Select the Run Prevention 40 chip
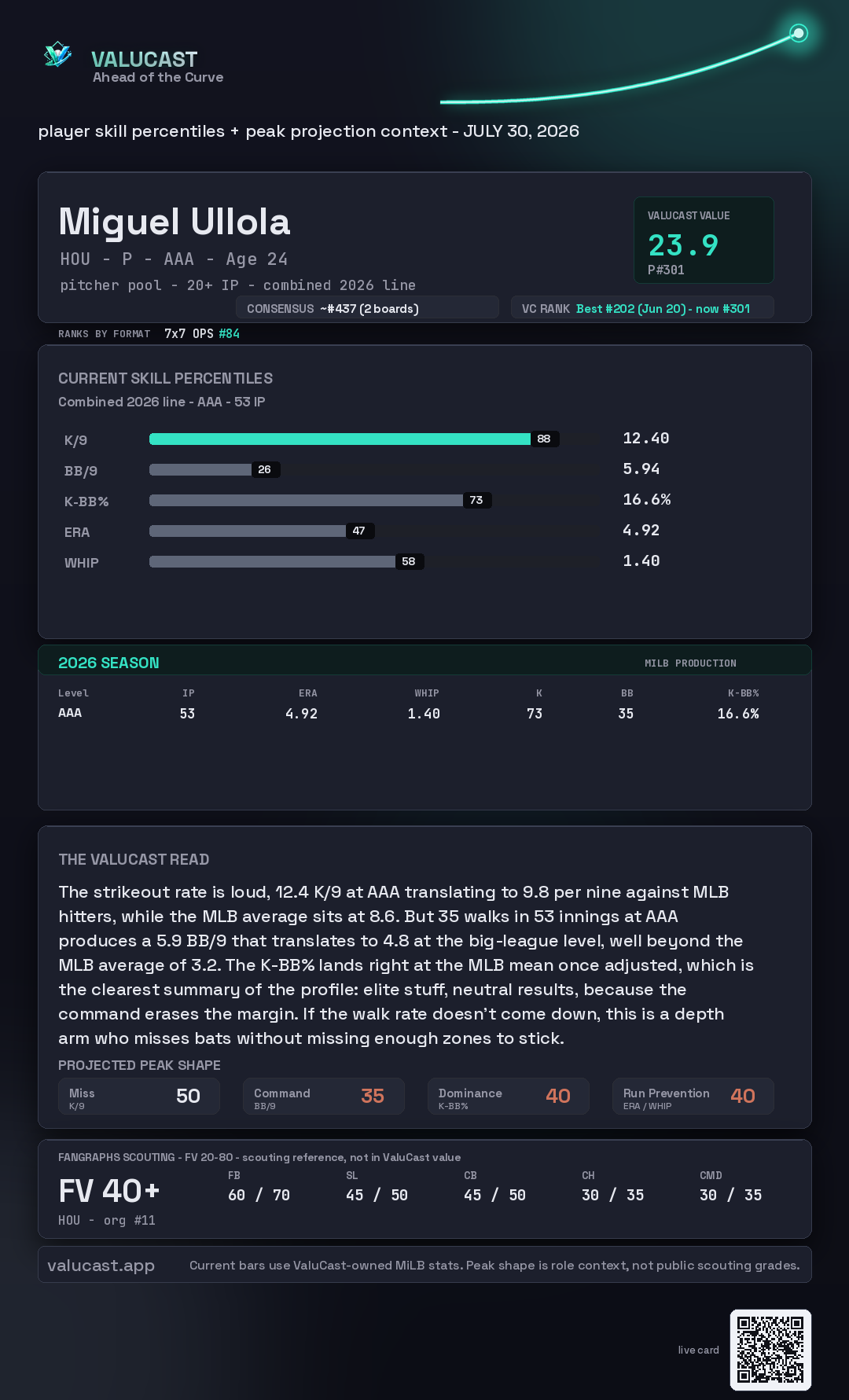This screenshot has height=1400, width=849. tap(693, 1097)
